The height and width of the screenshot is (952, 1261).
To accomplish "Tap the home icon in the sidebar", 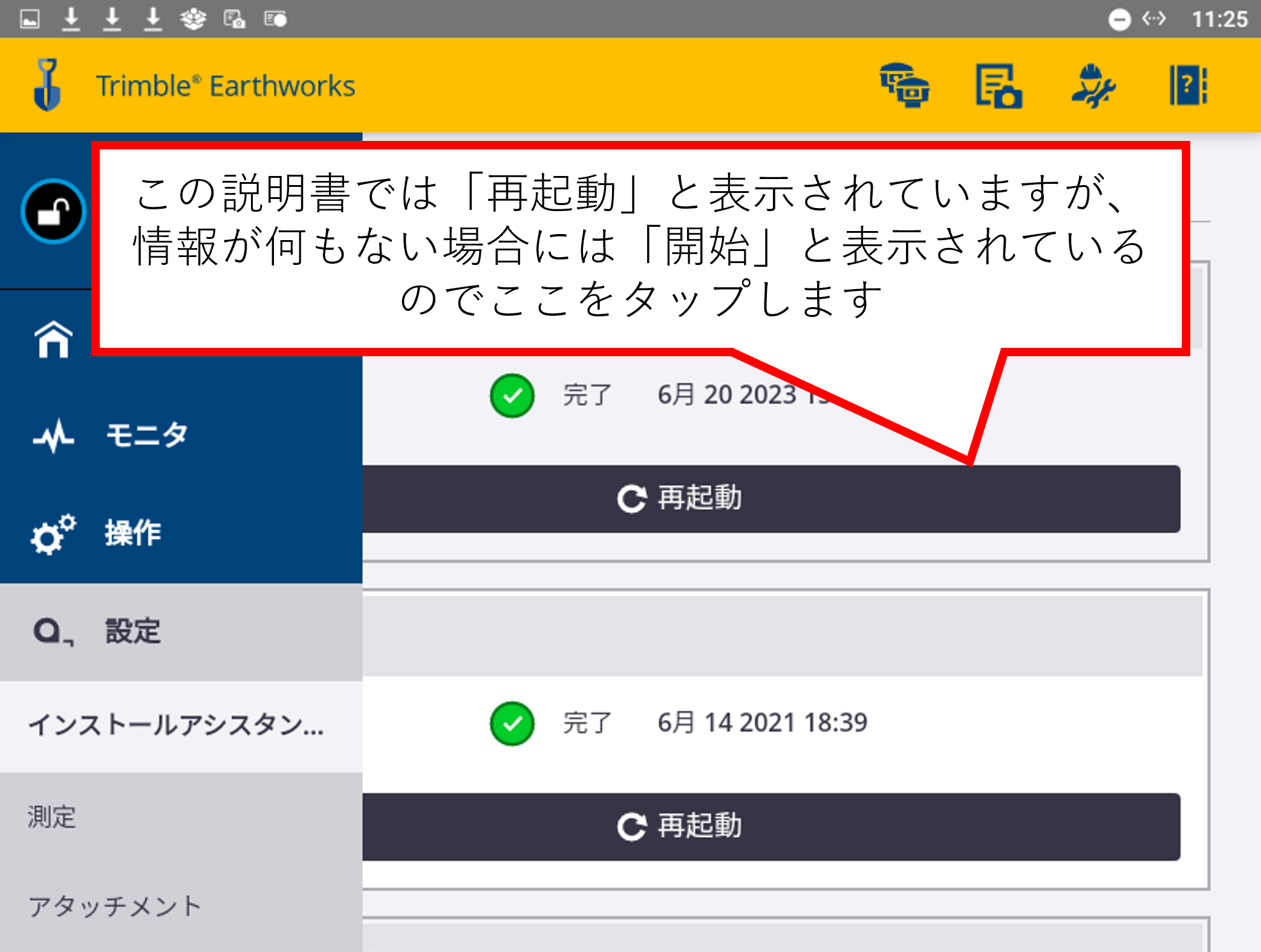I will (54, 339).
